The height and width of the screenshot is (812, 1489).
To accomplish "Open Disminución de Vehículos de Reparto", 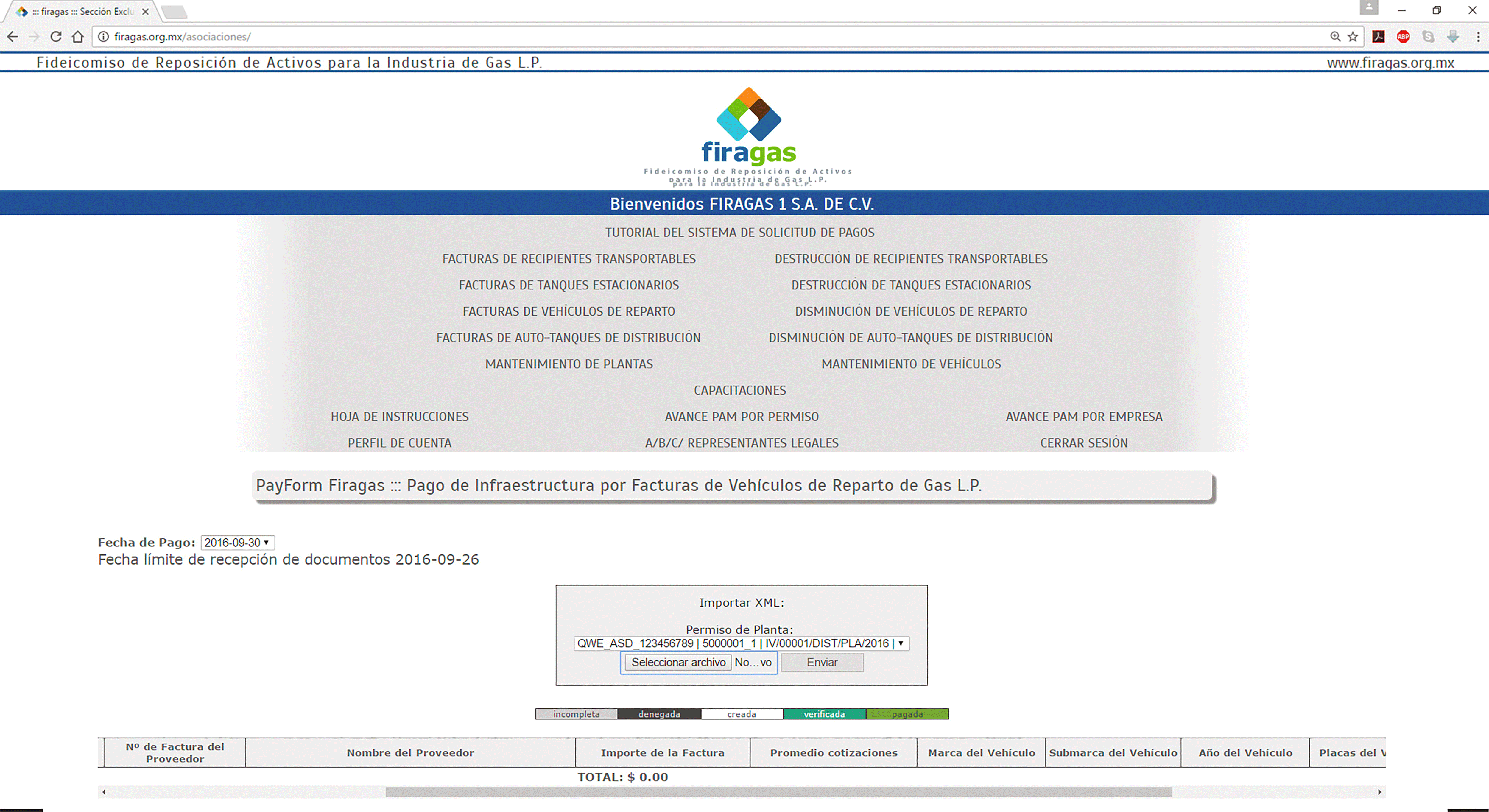I will click(911, 311).
